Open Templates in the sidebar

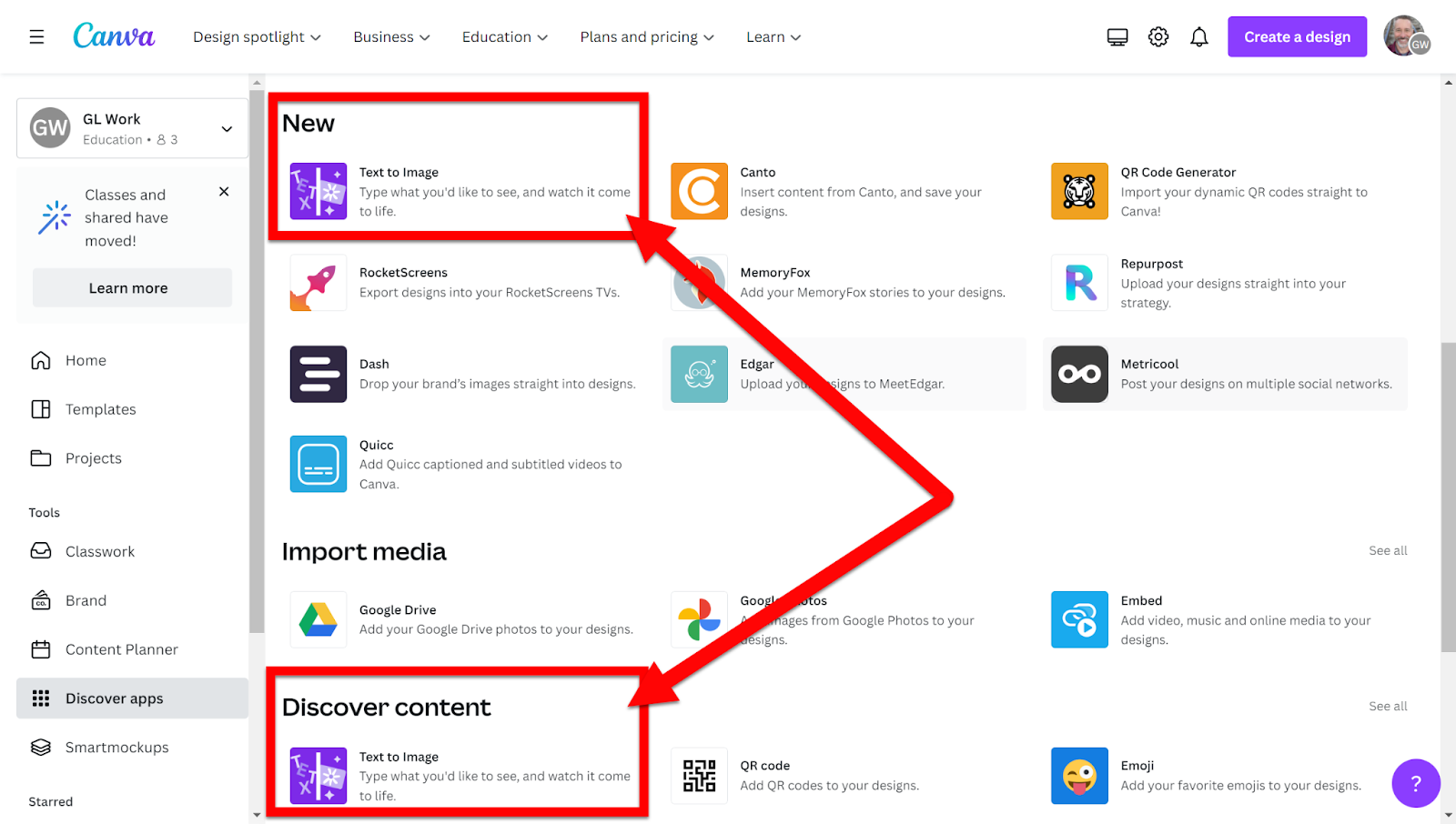[132, 409]
